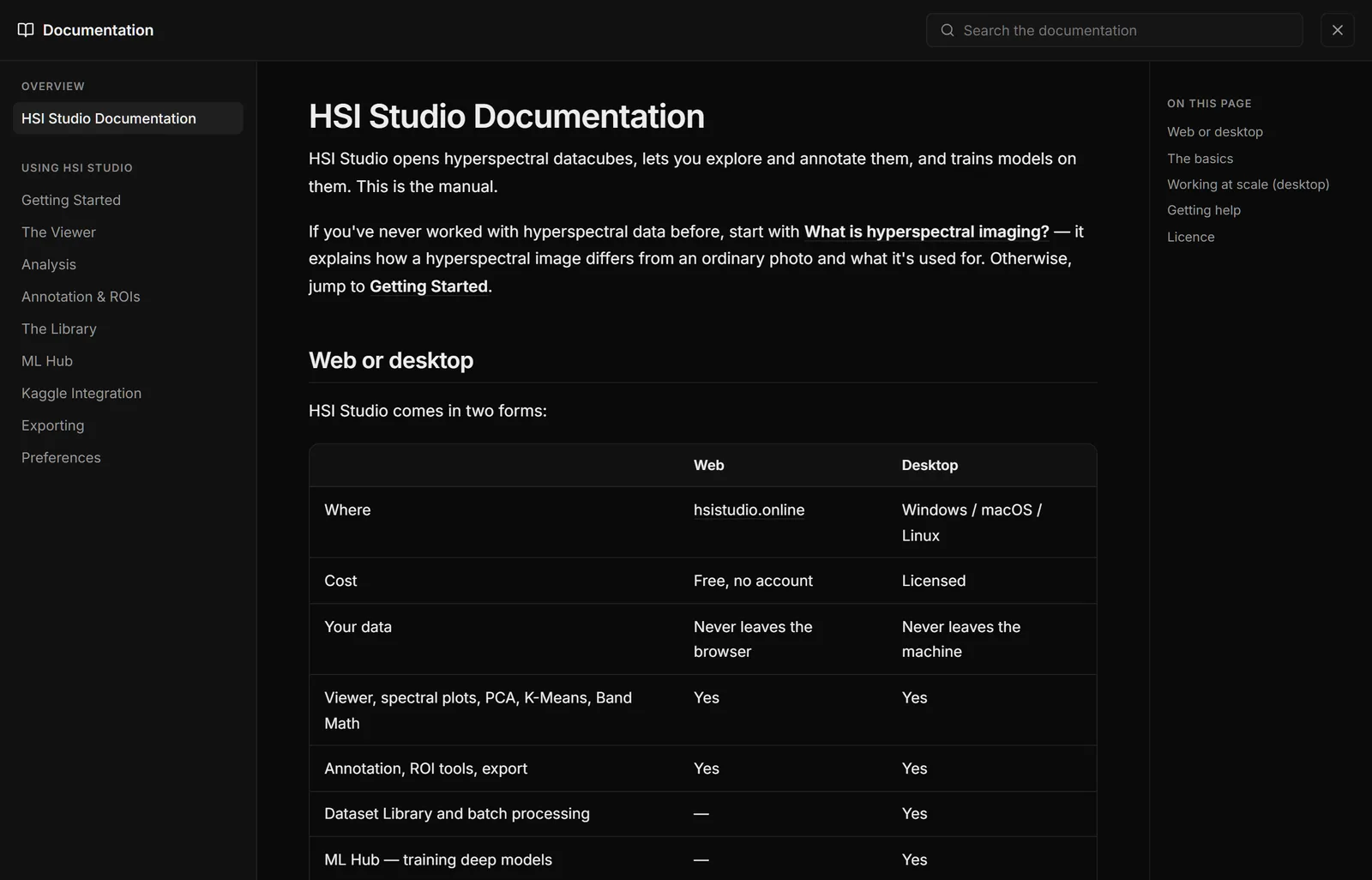The width and height of the screenshot is (1372, 880).
Task: Click the Desktop column header
Action: pos(930,465)
